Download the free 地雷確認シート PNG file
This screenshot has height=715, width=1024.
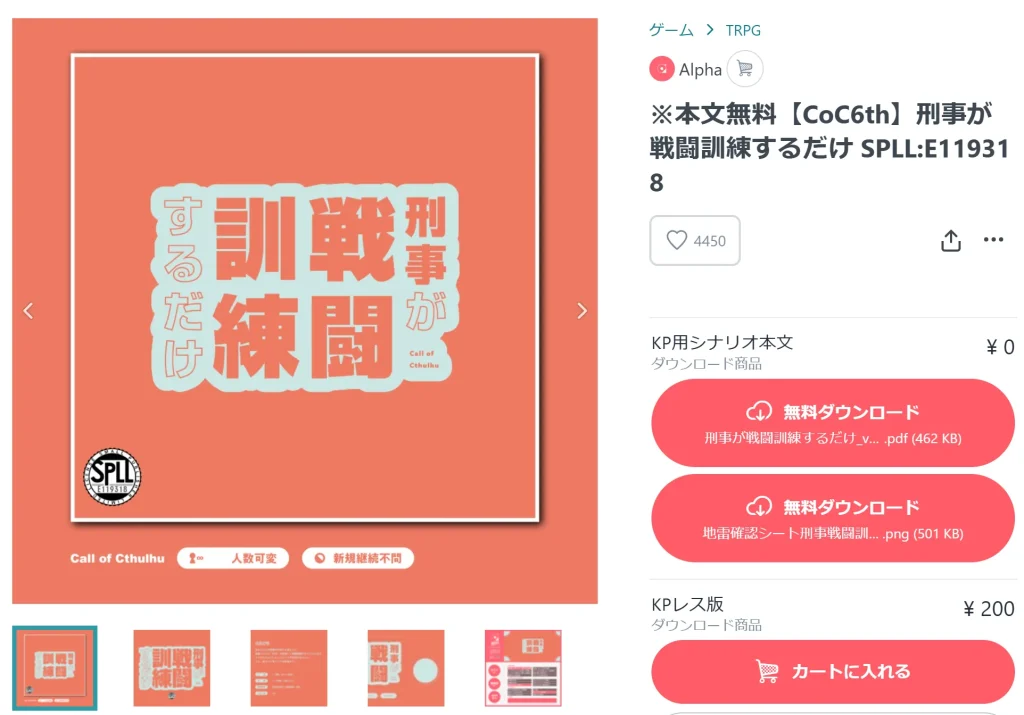tap(833, 518)
